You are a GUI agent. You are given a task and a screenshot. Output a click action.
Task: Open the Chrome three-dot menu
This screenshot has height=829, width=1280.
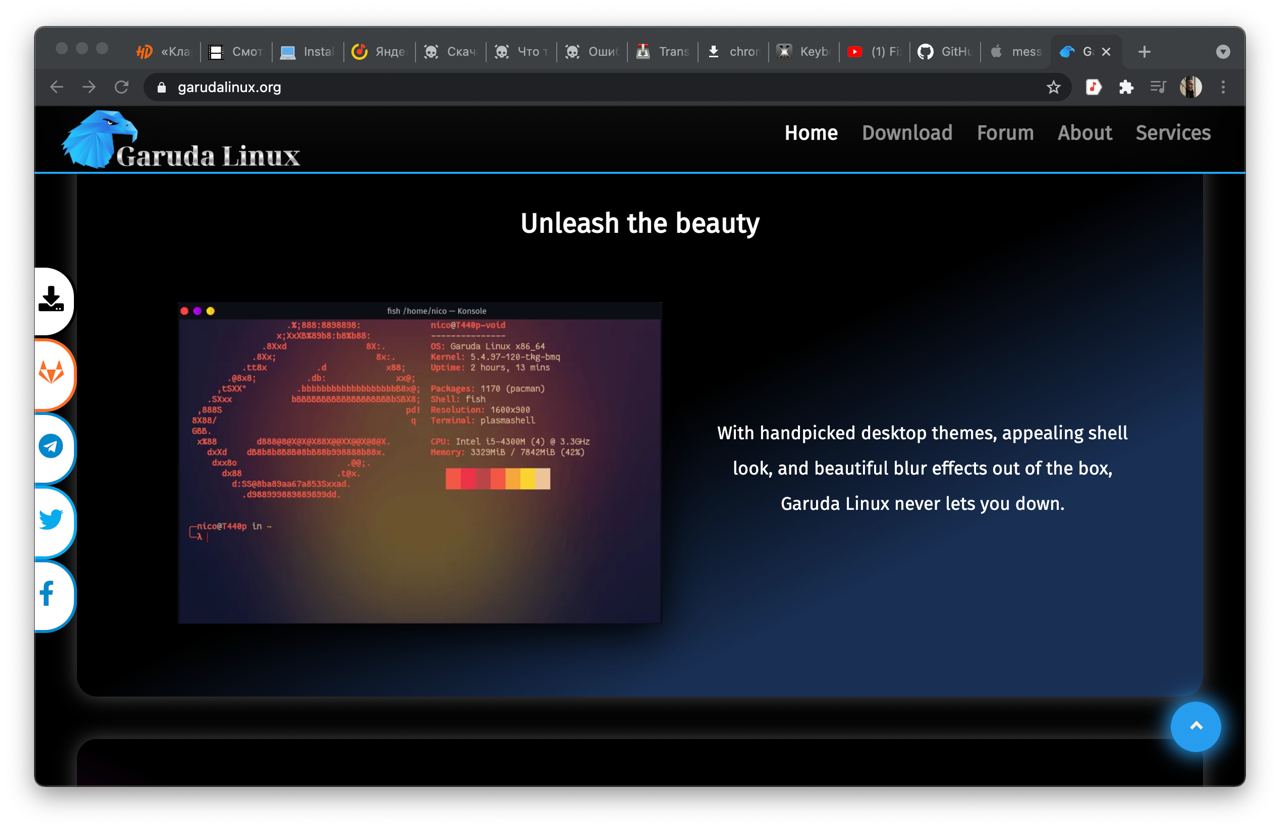point(1223,87)
